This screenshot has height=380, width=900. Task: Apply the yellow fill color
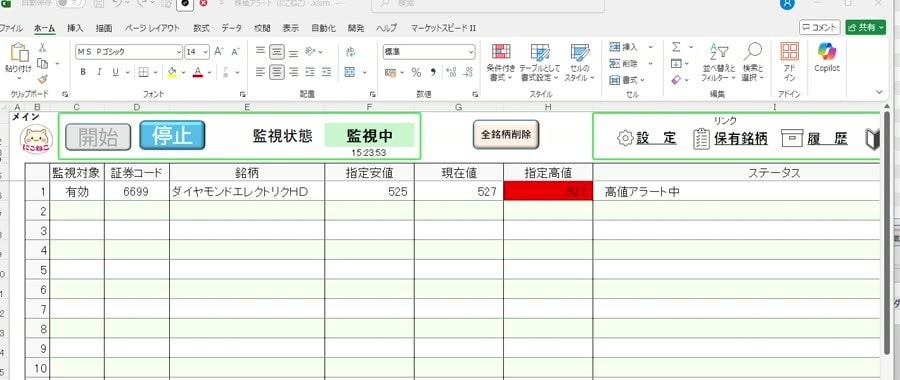pyautogui.click(x=172, y=72)
